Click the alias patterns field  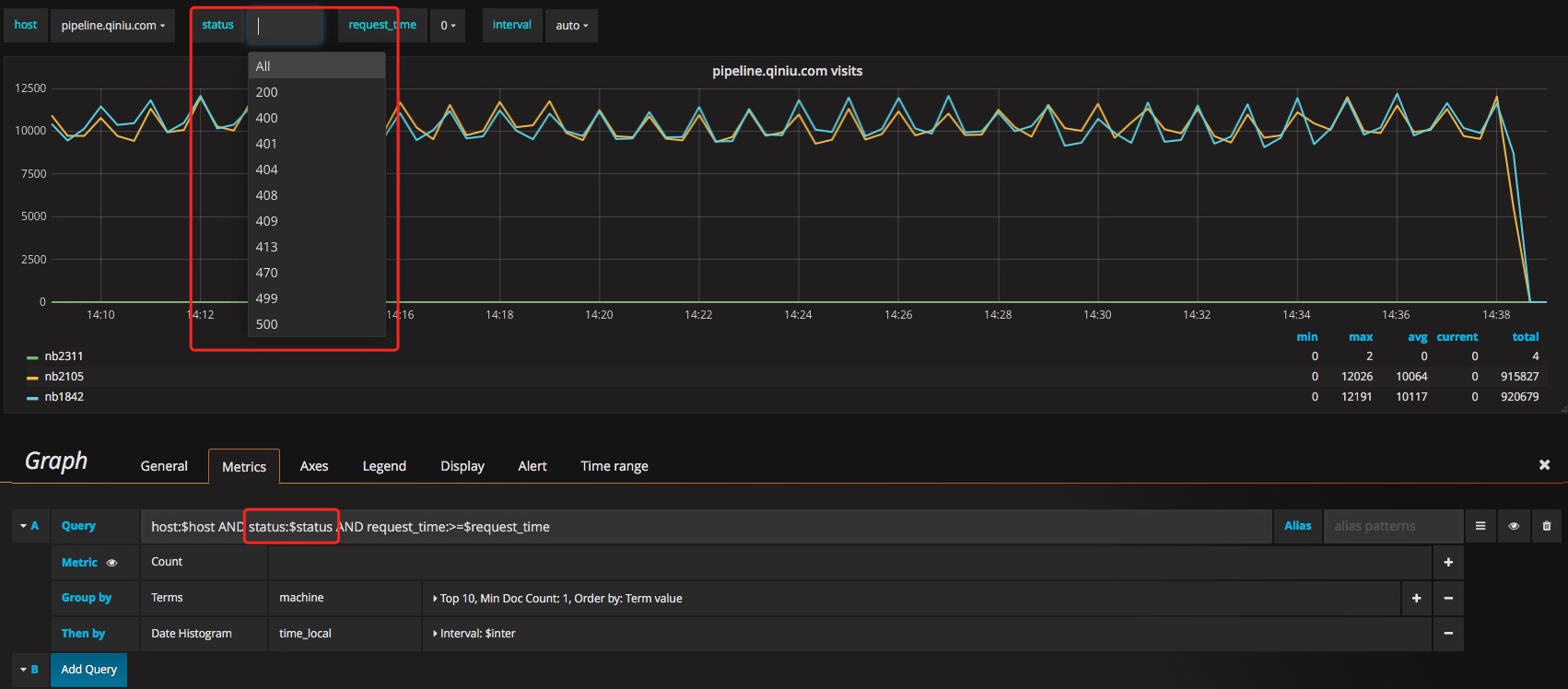1393,526
